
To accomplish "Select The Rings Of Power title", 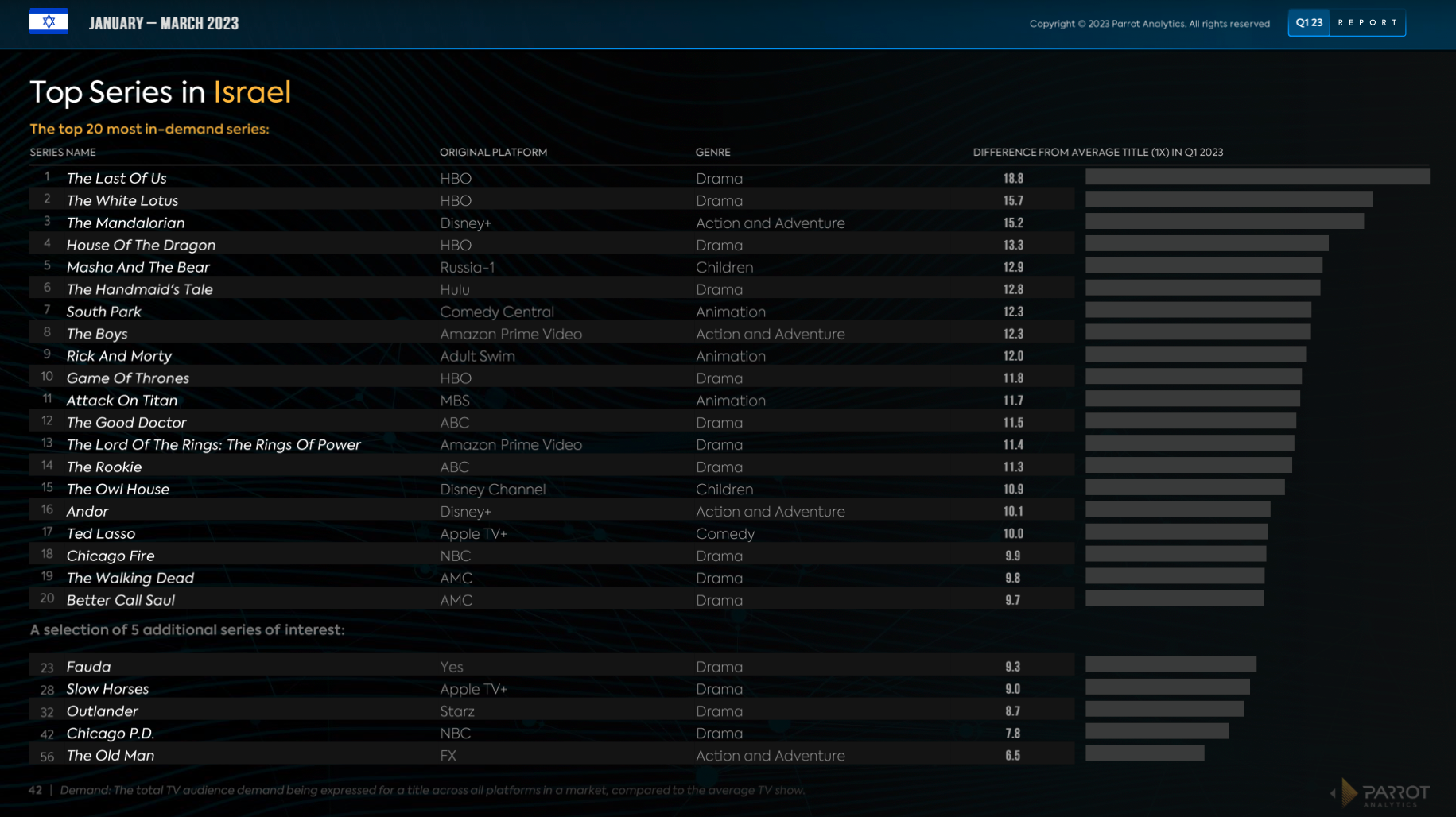I will point(214,445).
